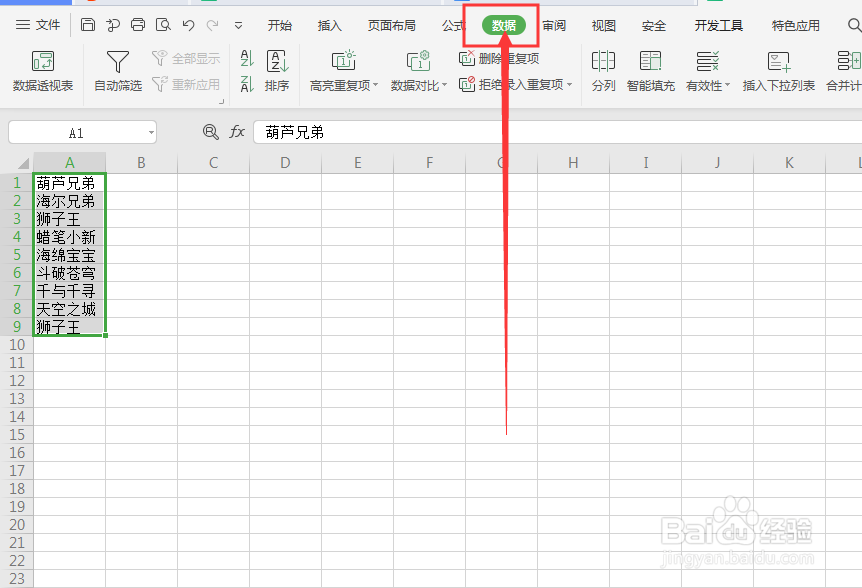
Task: Open 数据透视表 pivot table tool
Action: (x=43, y=70)
